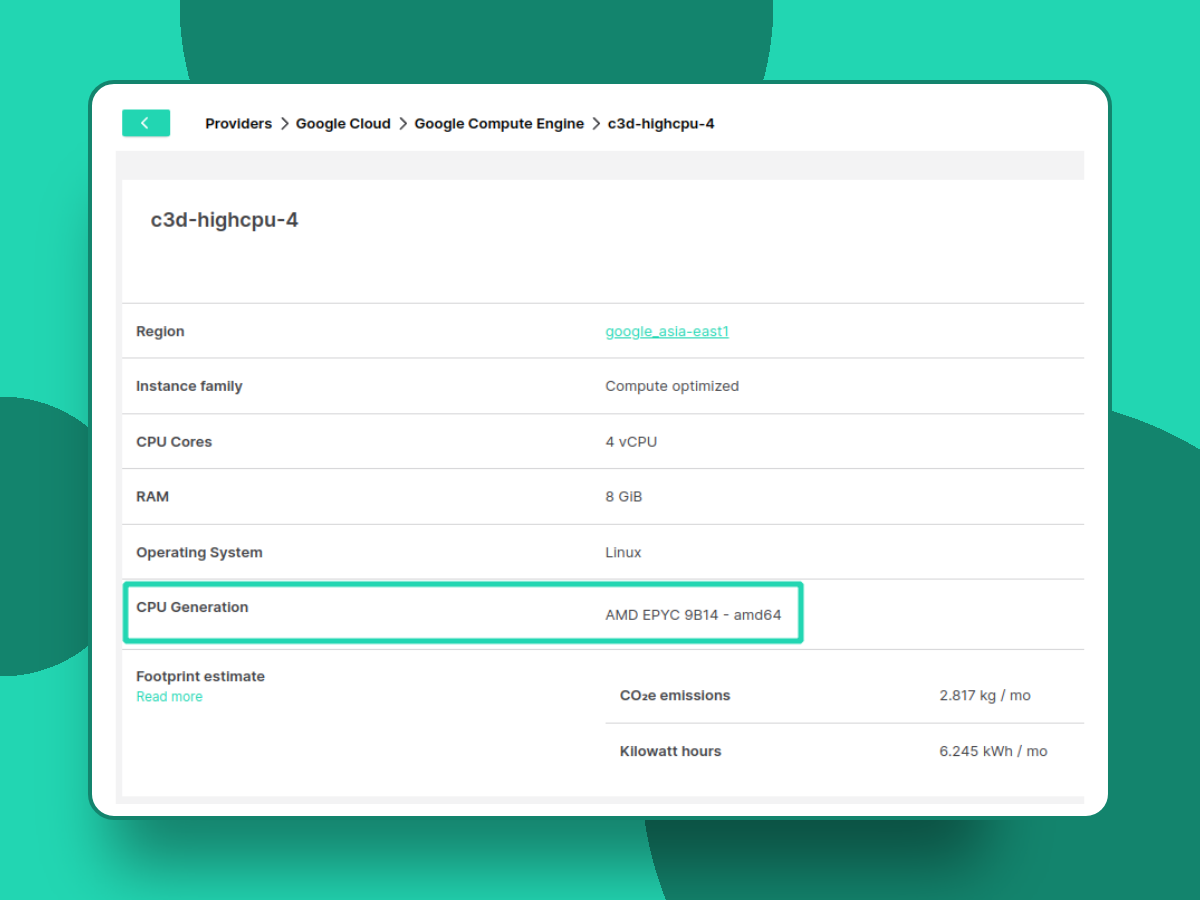This screenshot has height=900, width=1200.
Task: Click the CO₂e emissions label
Action: (675, 696)
